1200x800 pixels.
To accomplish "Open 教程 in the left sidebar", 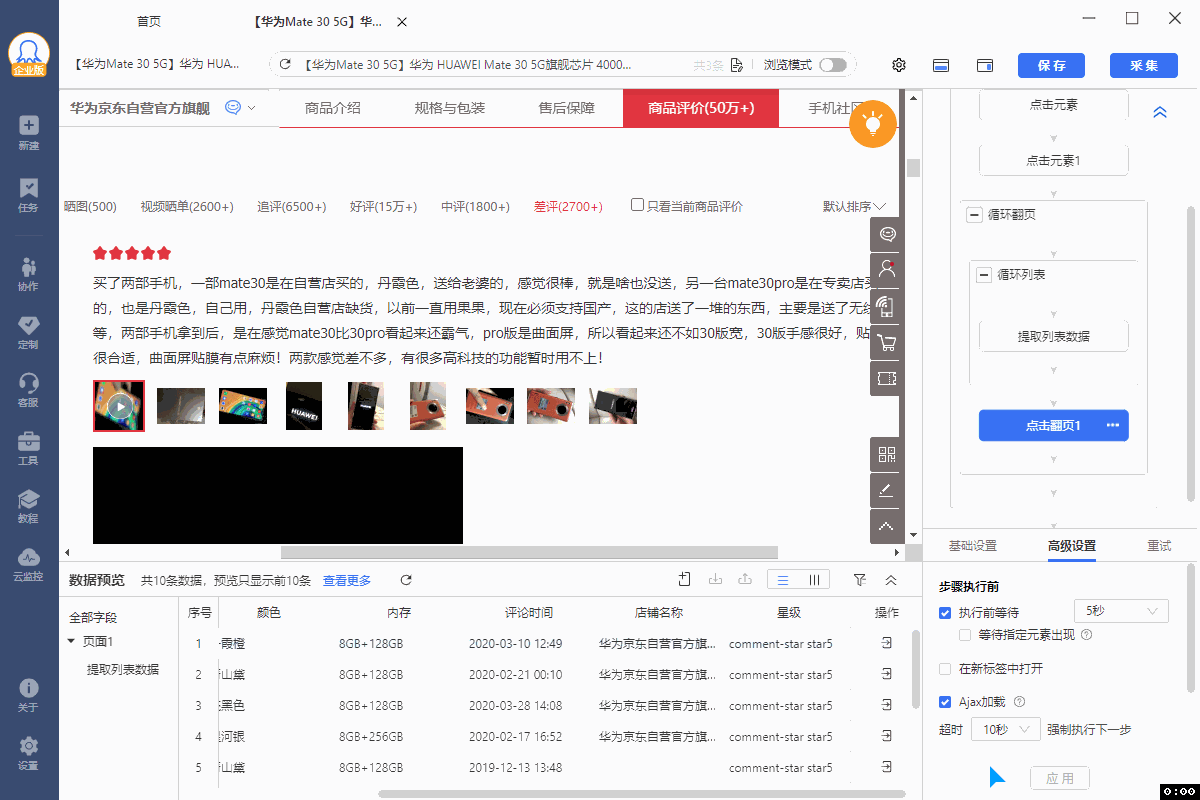I will [28, 507].
